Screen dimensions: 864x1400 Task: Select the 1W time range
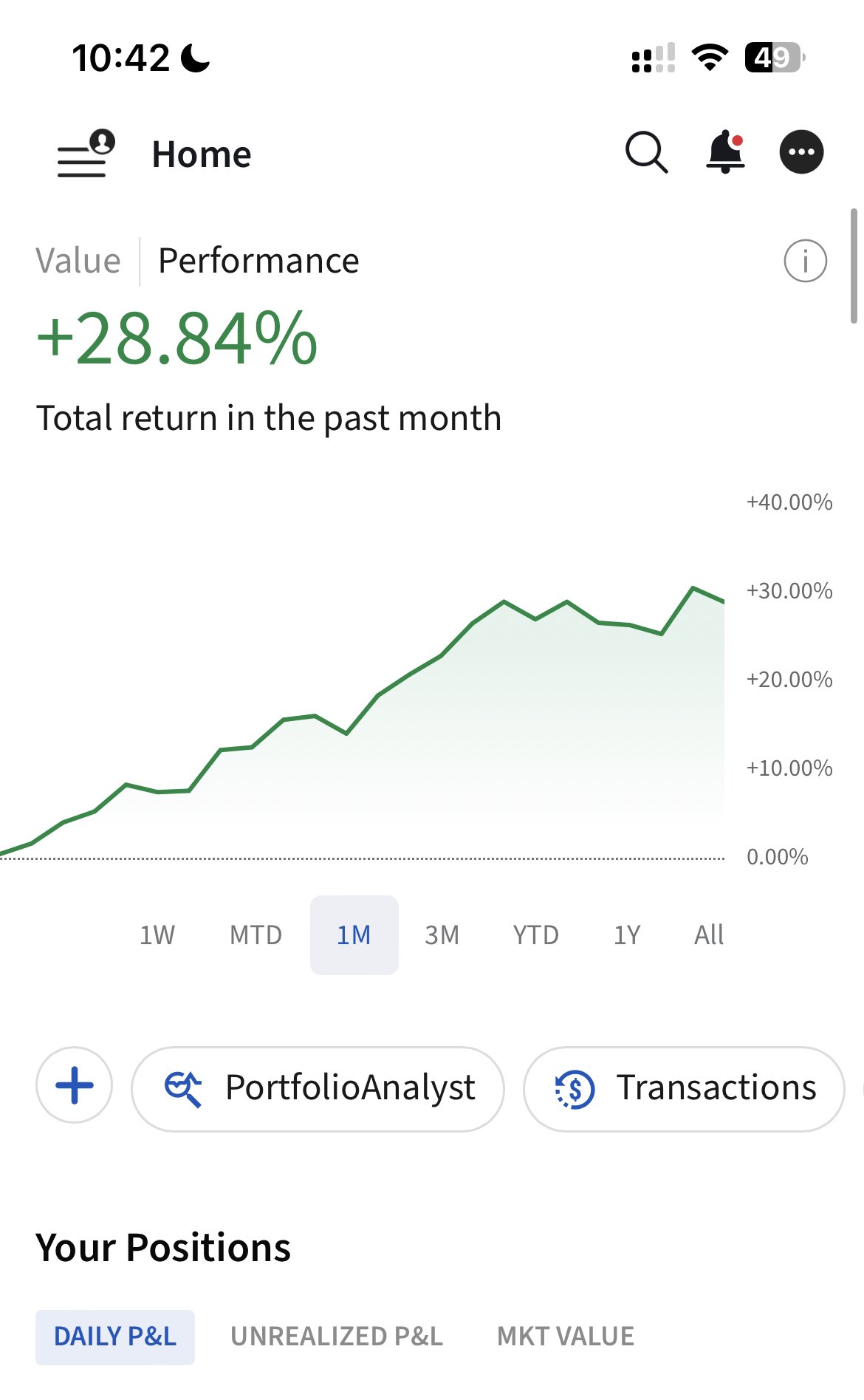pyautogui.click(x=157, y=935)
